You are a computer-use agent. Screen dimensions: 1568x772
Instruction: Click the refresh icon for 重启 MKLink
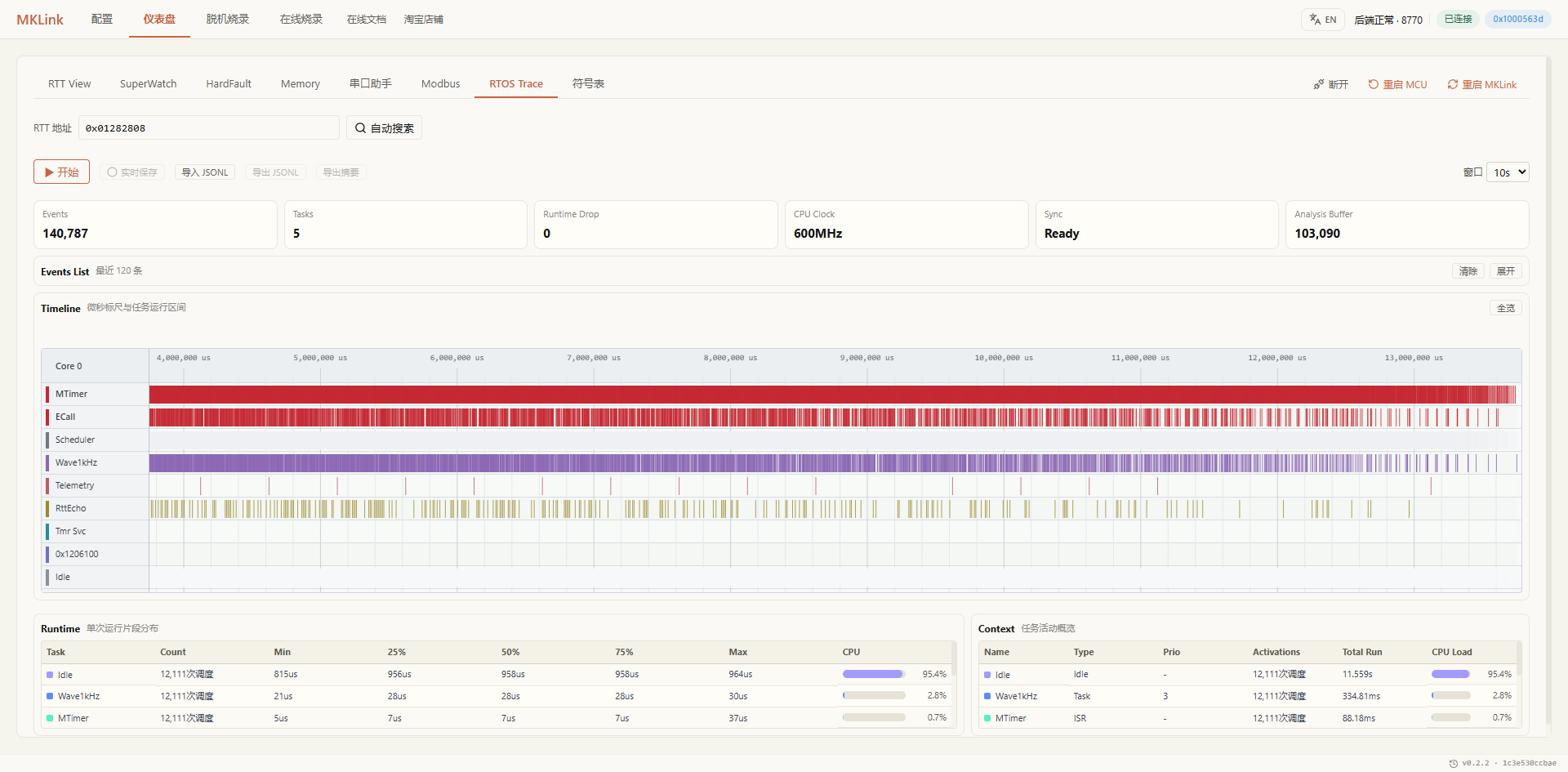click(x=1453, y=84)
